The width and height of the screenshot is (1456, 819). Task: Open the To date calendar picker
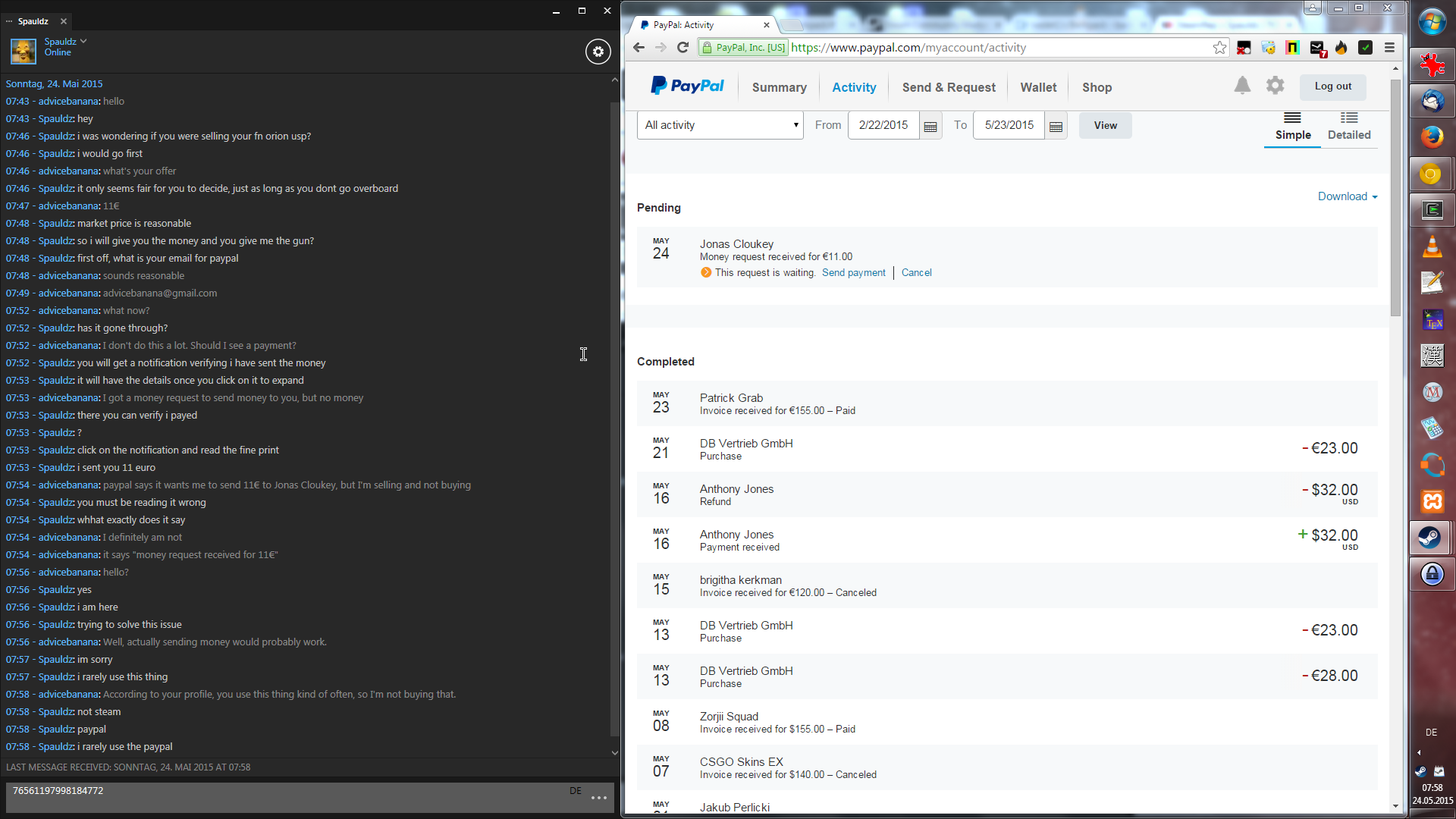tap(1056, 126)
